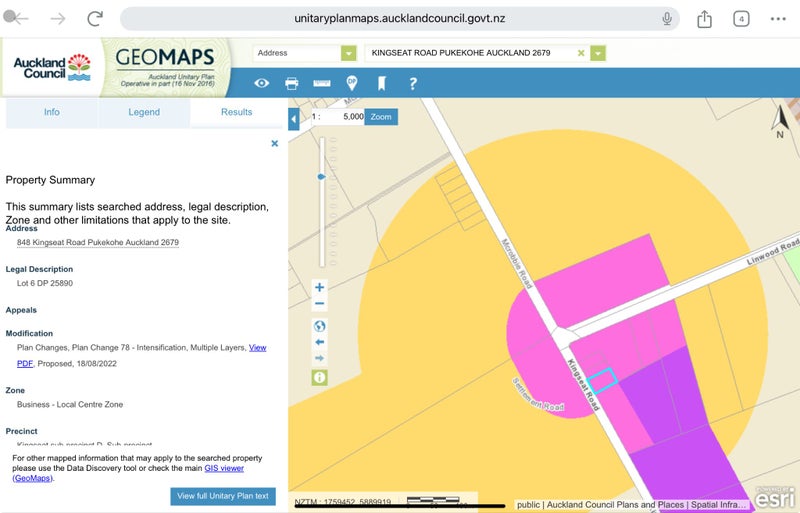Collapse the left side panel
Screen dimensions: 800x513
(294, 119)
